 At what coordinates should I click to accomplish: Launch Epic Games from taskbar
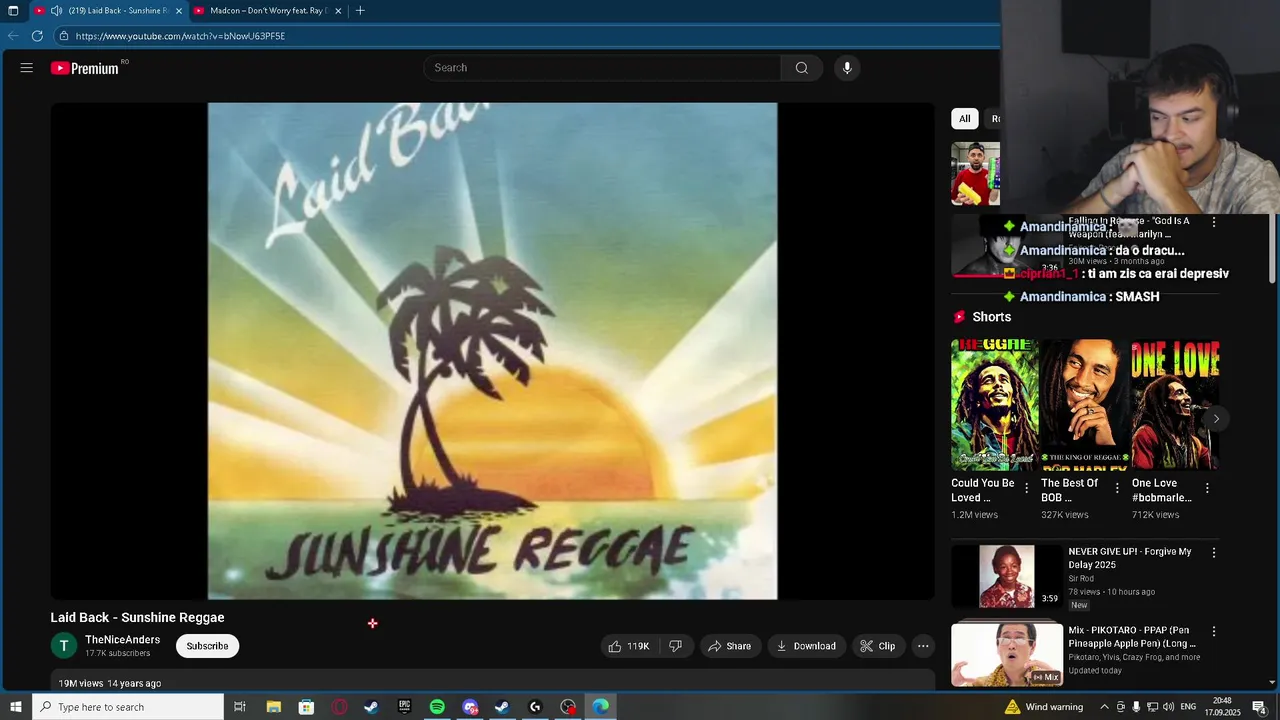[x=404, y=707]
